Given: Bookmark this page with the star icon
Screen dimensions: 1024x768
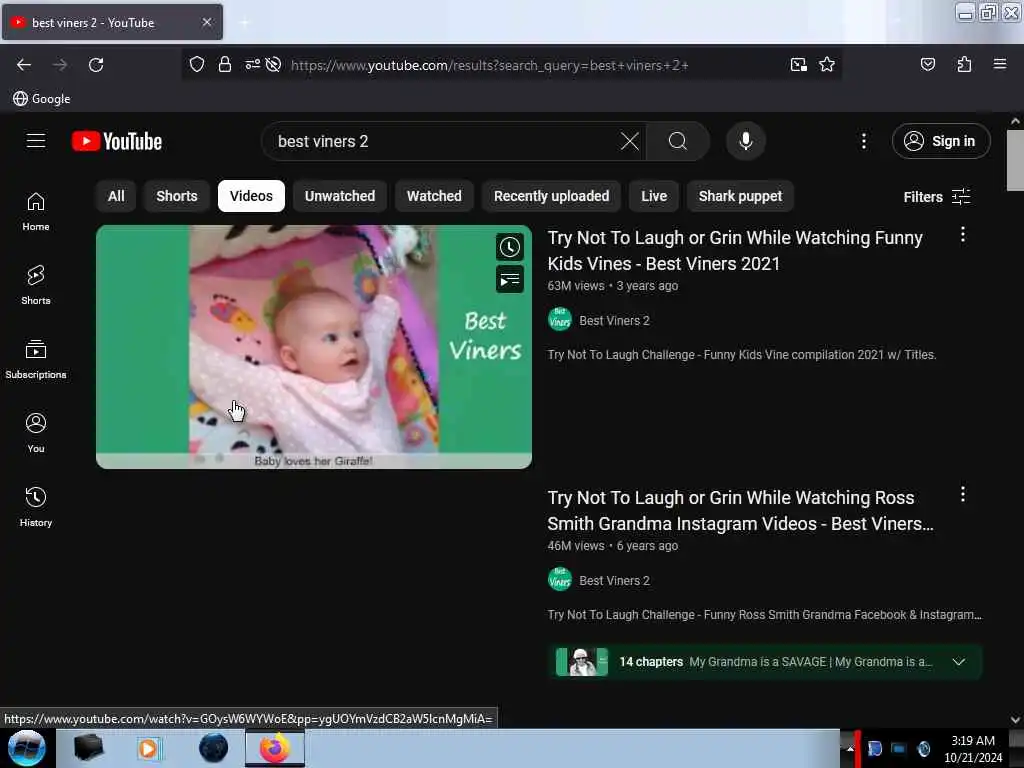Looking at the screenshot, I should tap(827, 64).
